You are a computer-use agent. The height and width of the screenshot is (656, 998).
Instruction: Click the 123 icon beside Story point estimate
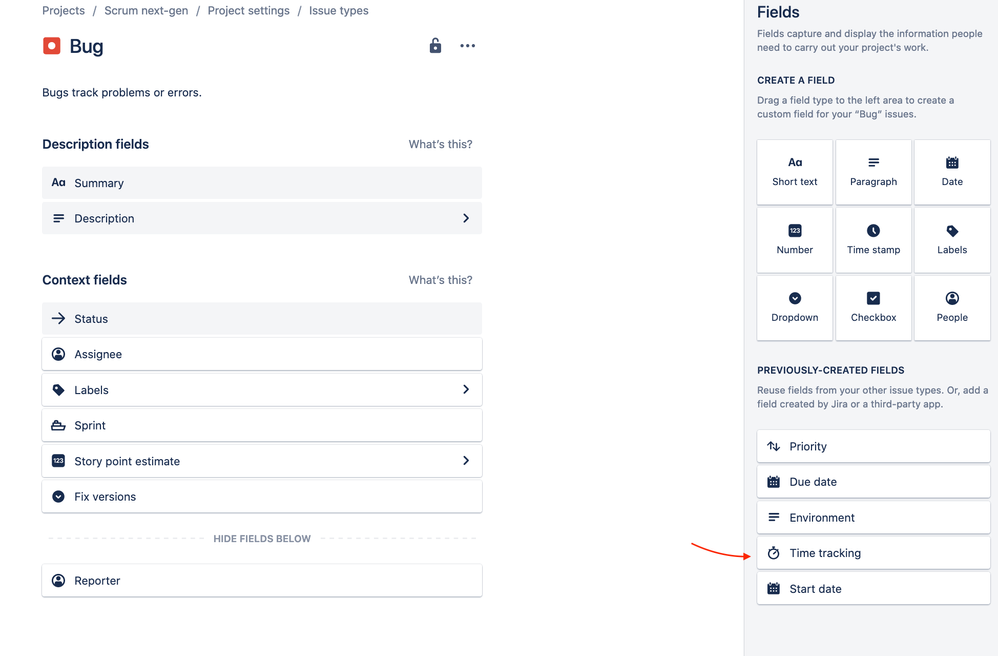[x=59, y=461]
